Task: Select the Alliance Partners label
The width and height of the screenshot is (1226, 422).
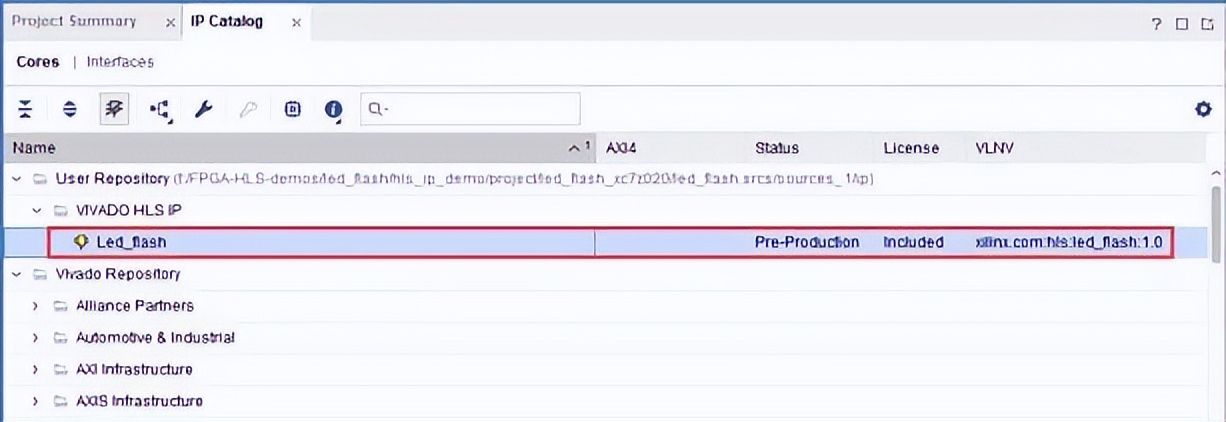Action: [135, 306]
